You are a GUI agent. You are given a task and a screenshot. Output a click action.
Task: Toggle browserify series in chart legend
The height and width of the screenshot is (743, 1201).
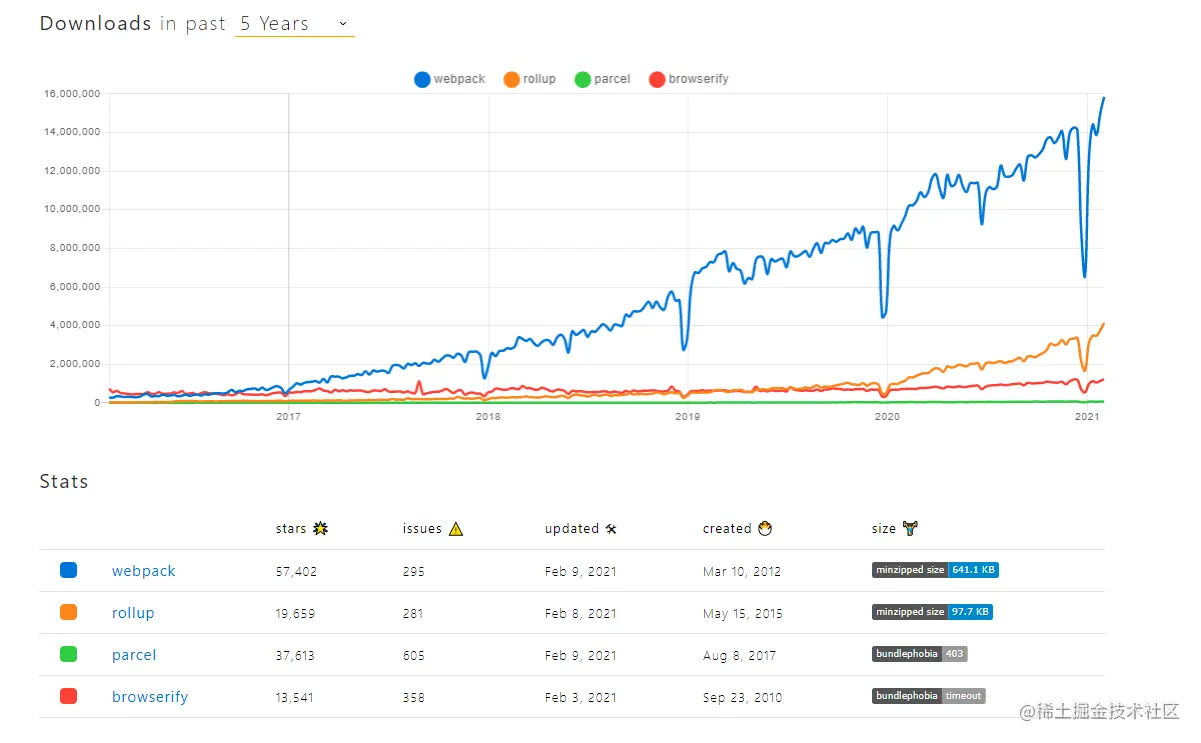pyautogui.click(x=689, y=79)
